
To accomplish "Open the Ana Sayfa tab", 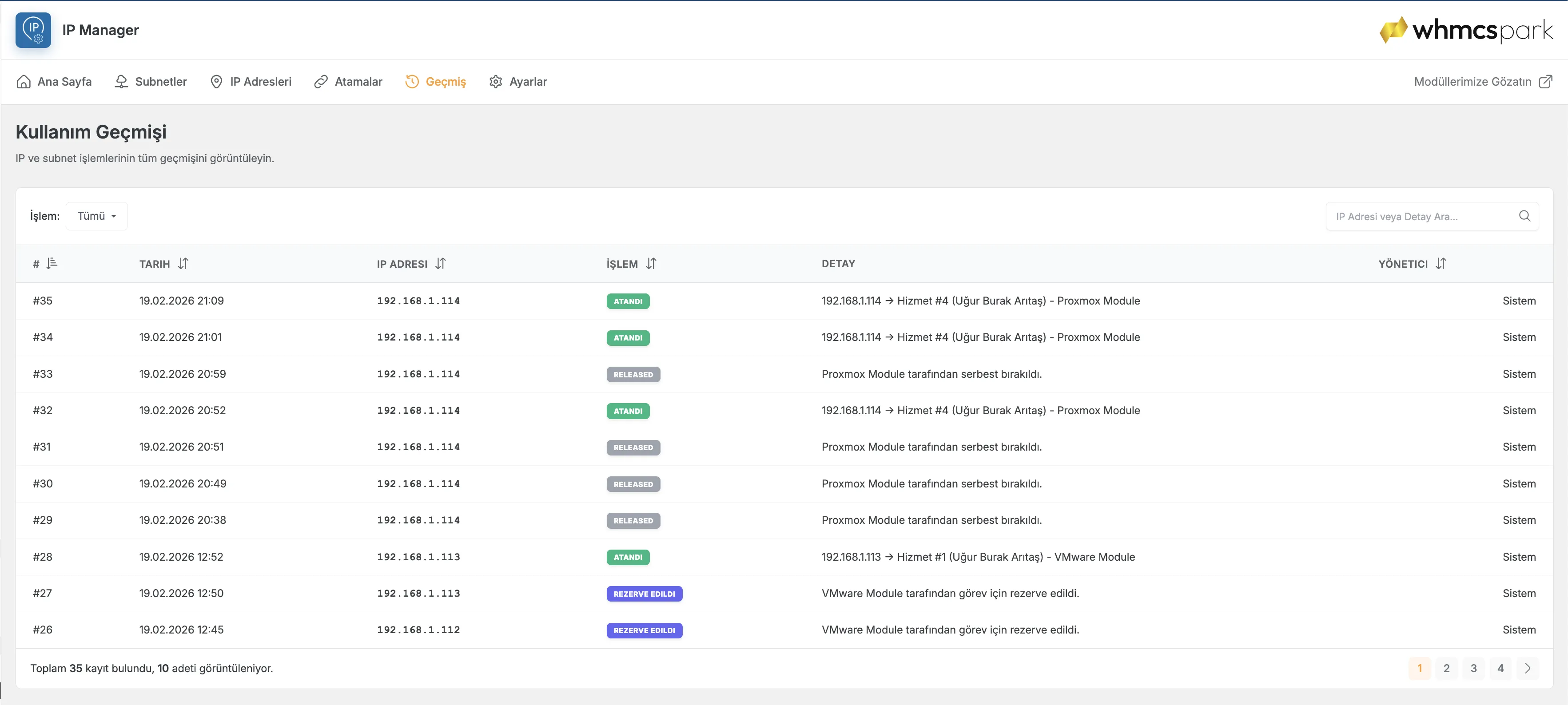I will pos(54,82).
